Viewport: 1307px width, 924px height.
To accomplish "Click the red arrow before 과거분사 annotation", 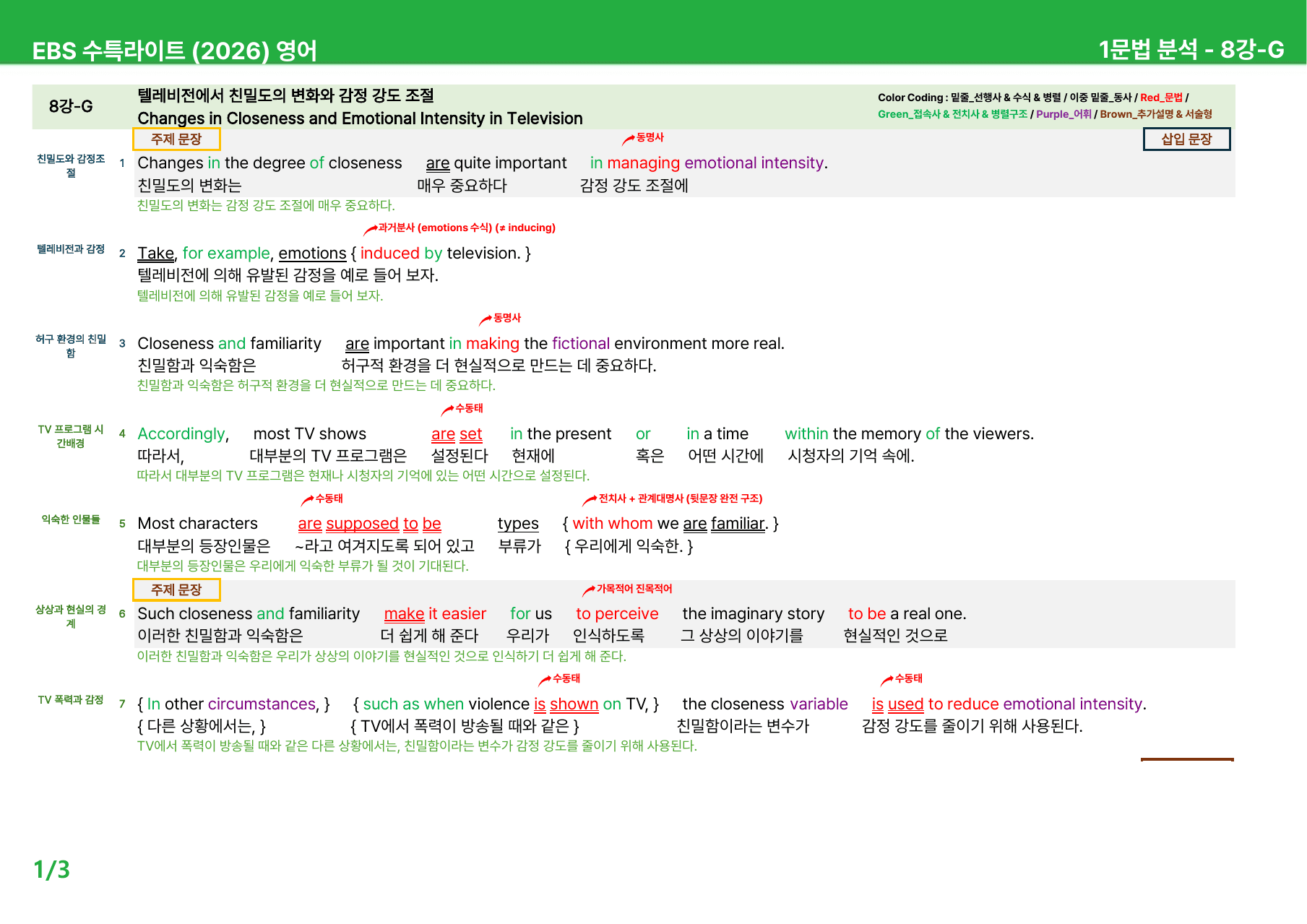I will coord(370,230).
